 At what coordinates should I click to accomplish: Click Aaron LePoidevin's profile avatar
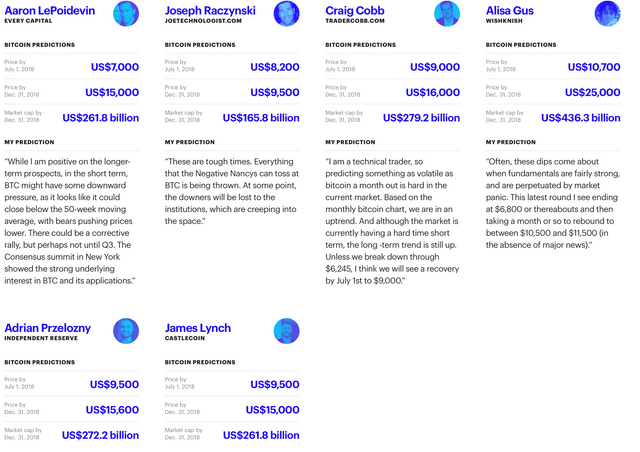(126, 14)
